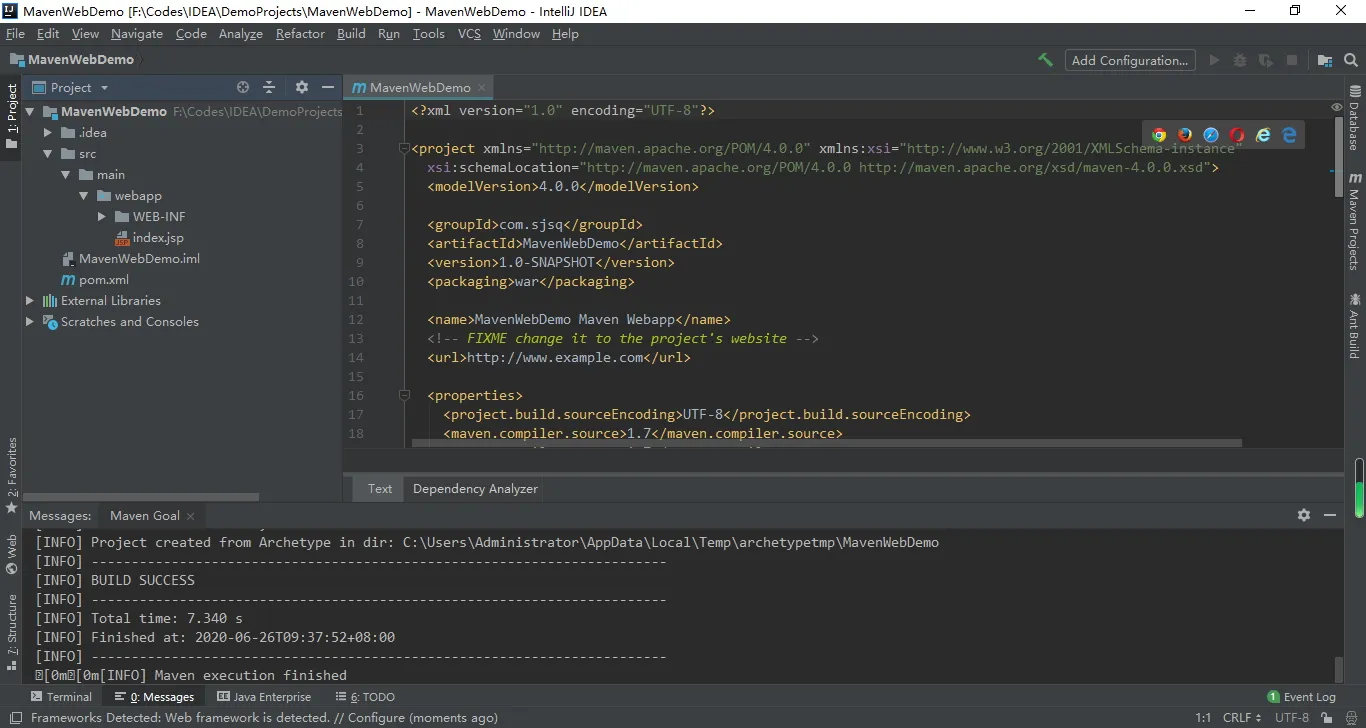Hide the Project panel with minus icon
The width and height of the screenshot is (1366, 728).
tap(328, 87)
